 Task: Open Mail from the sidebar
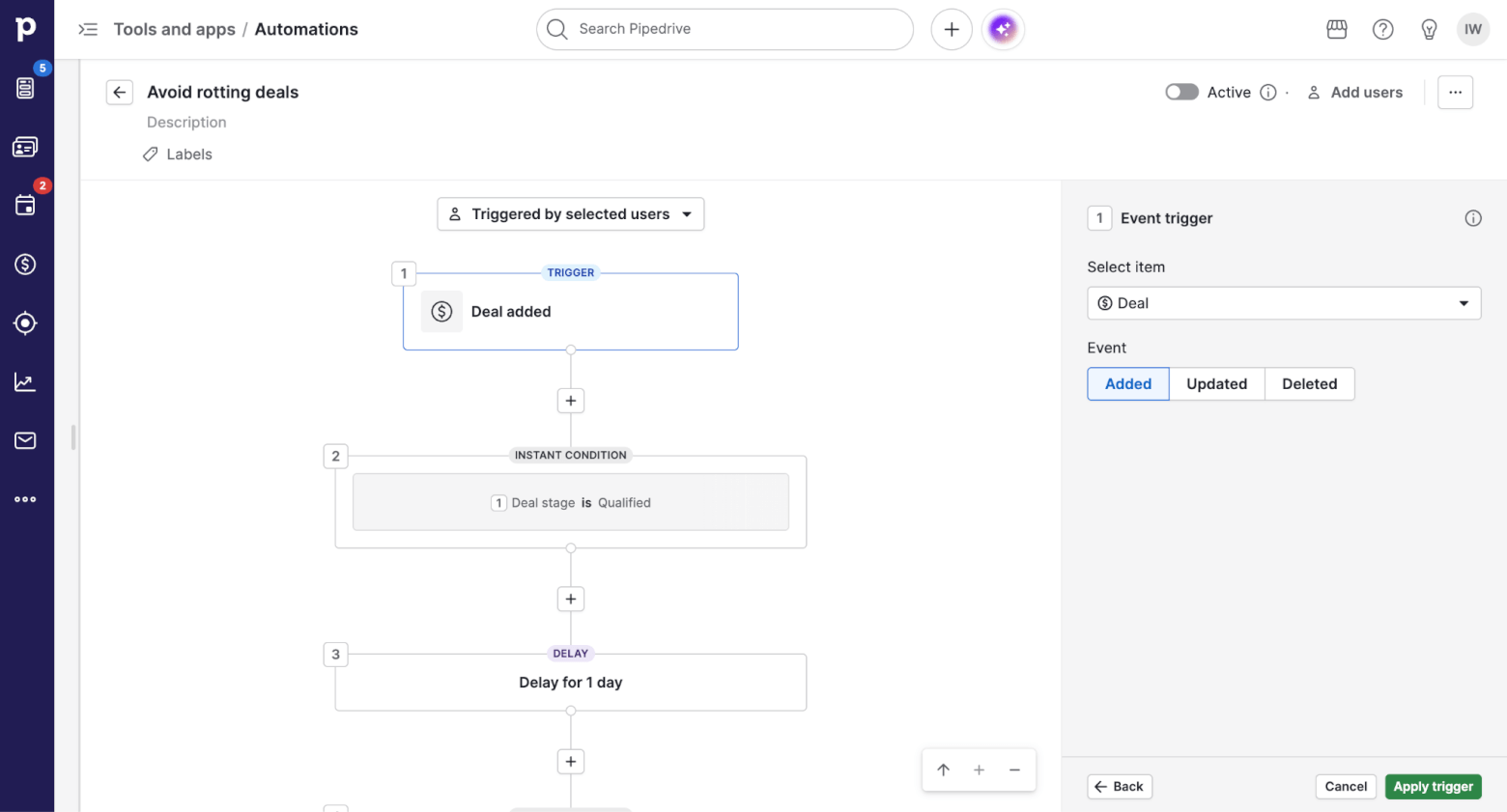[x=25, y=440]
